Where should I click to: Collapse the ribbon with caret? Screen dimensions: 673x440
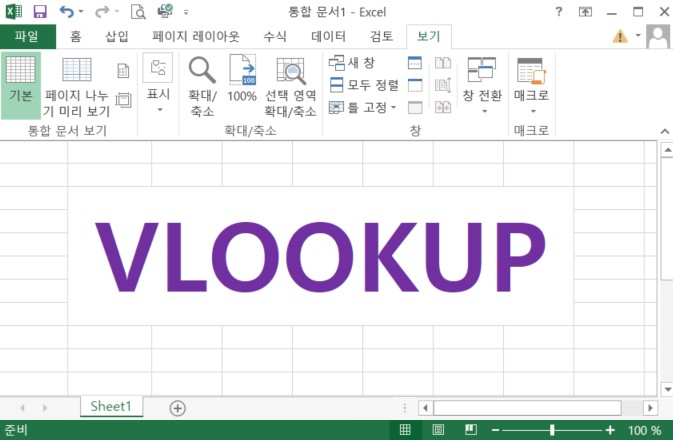click(x=665, y=131)
